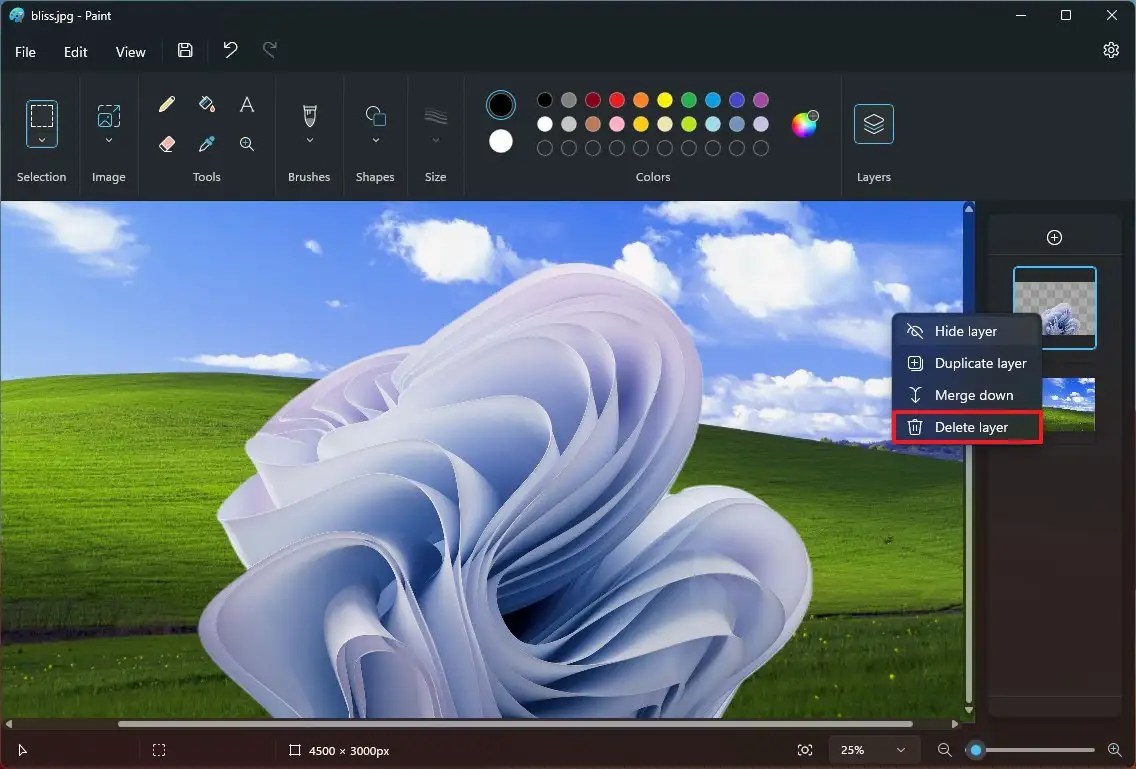Select the Pencil tool

[166, 103]
